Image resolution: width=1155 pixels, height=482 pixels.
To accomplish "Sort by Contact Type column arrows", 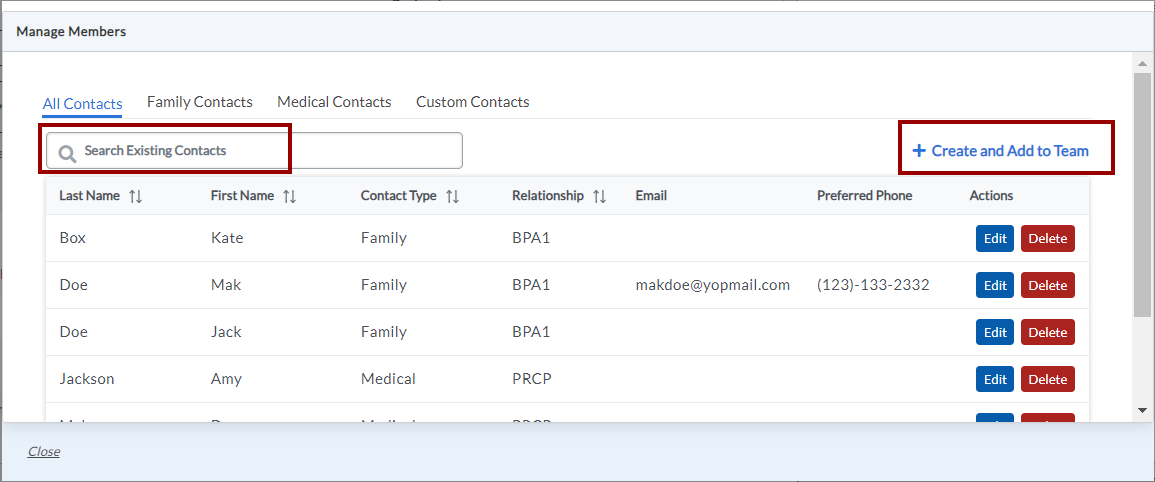I will pos(452,197).
